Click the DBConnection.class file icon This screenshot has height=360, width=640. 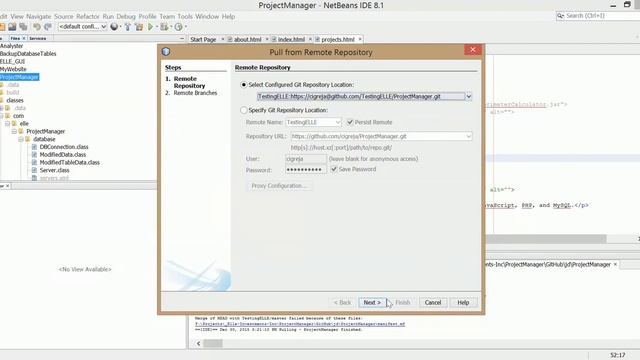click(34, 147)
